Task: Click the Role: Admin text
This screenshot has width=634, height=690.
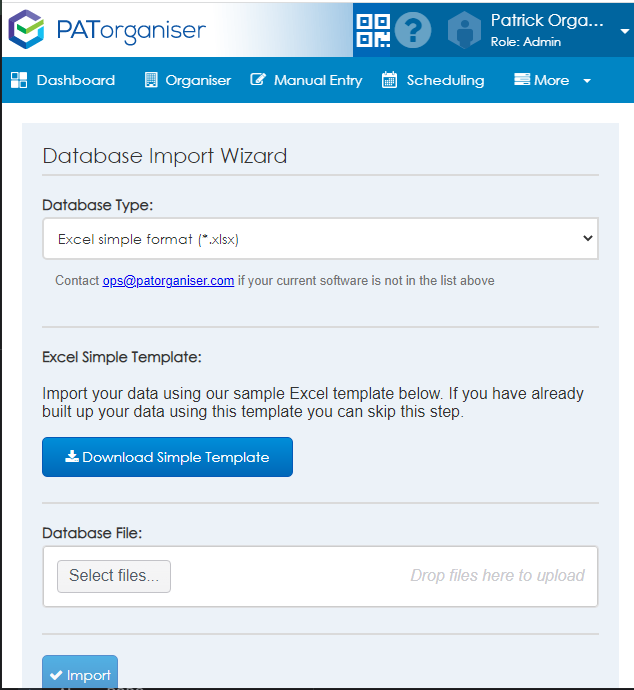Action: click(526, 42)
